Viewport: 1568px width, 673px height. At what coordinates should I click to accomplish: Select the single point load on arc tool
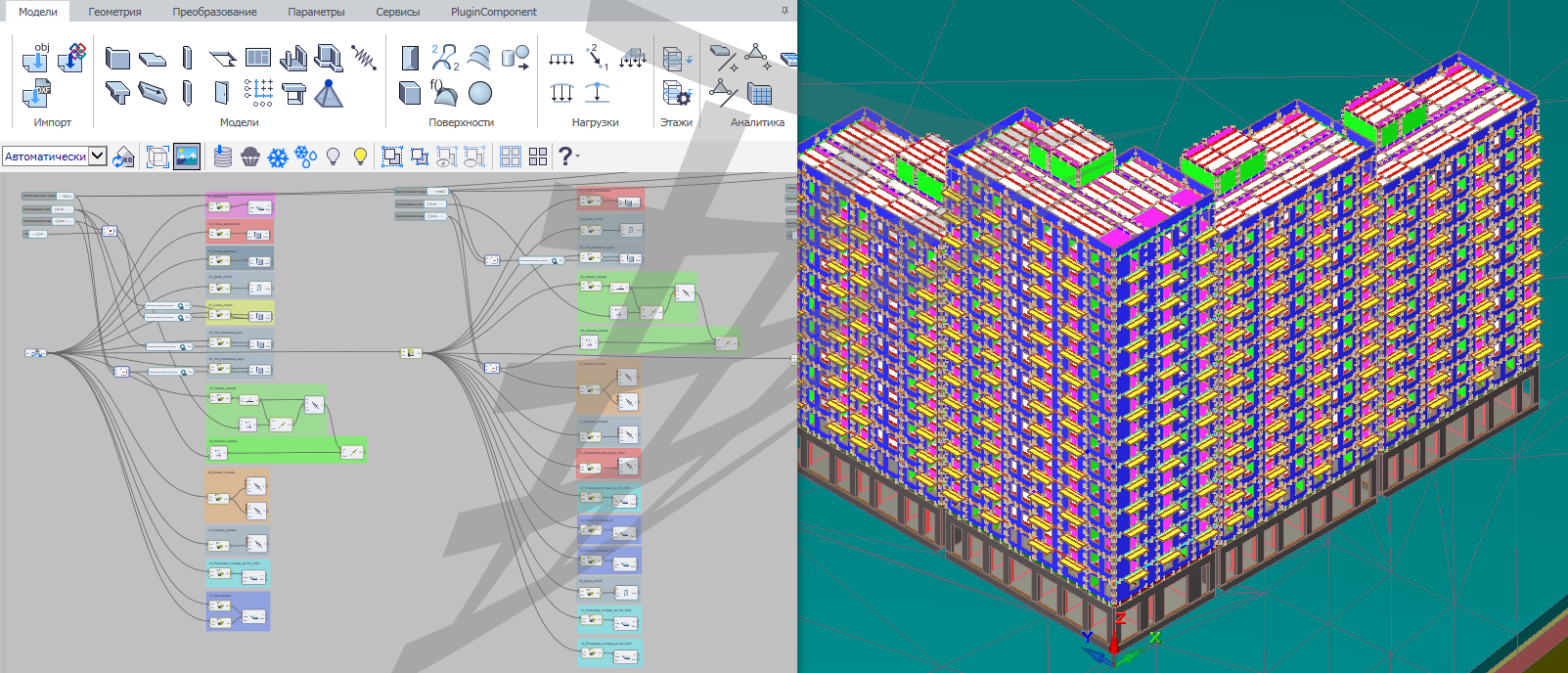597,93
